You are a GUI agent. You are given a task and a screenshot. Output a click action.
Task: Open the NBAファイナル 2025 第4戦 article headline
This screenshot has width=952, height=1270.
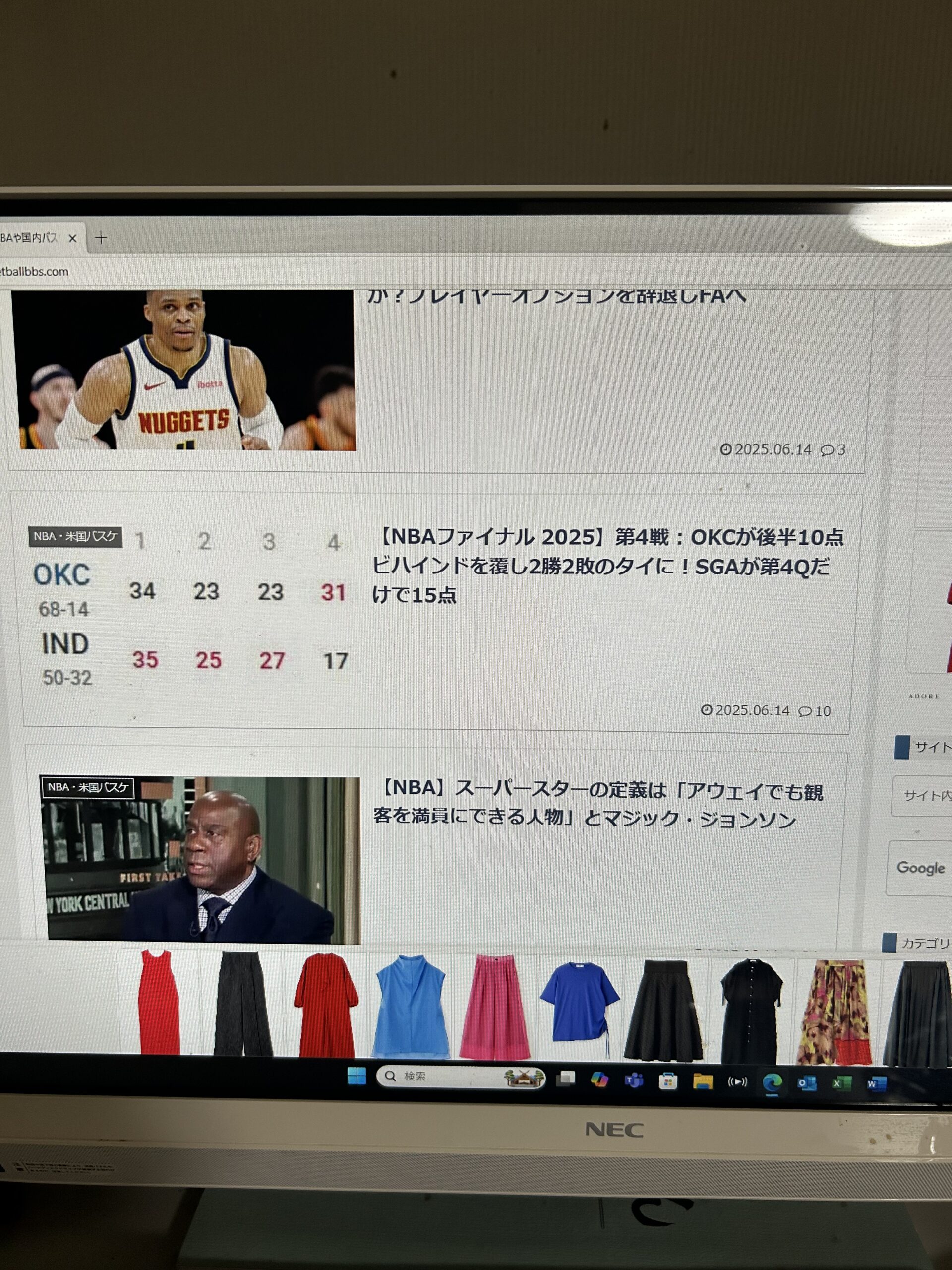[608, 566]
